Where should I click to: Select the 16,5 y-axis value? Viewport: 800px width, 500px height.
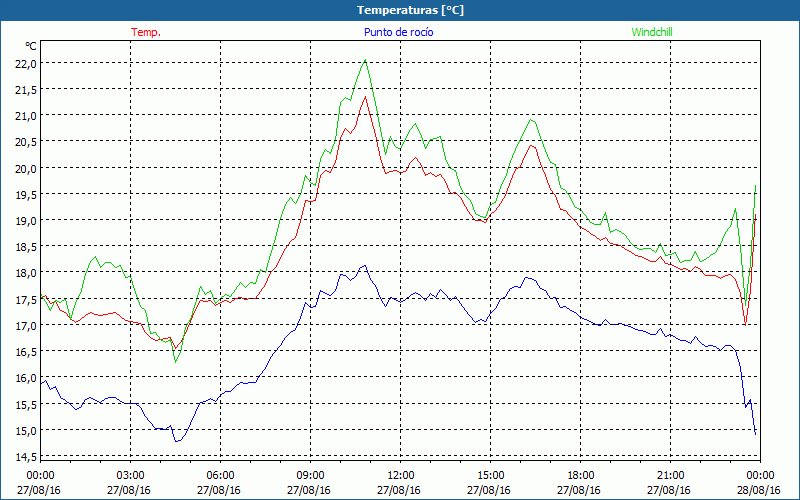[x=26, y=352]
